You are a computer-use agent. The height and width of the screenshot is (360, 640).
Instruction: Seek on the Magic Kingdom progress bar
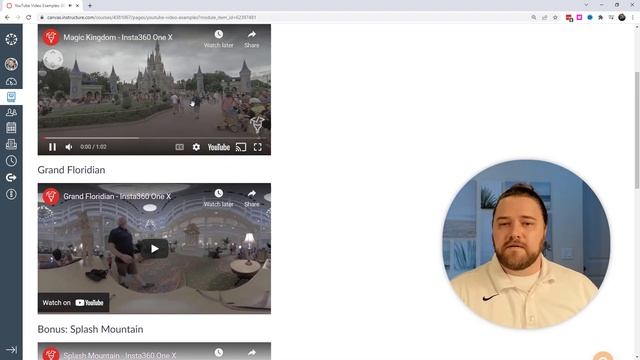[154, 138]
